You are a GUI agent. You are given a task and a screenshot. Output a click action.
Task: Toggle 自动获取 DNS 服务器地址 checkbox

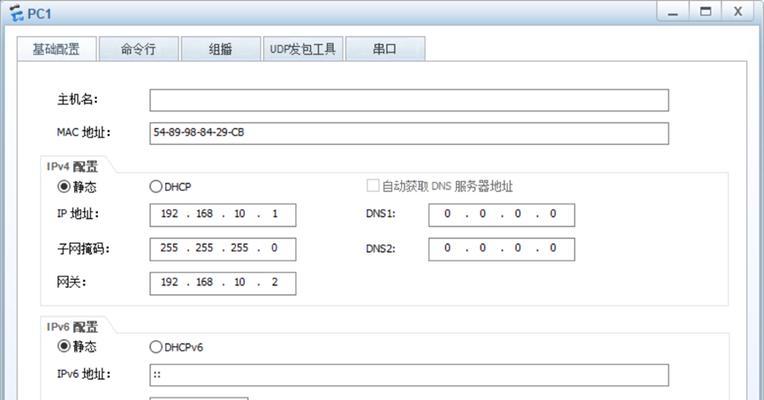(x=373, y=186)
